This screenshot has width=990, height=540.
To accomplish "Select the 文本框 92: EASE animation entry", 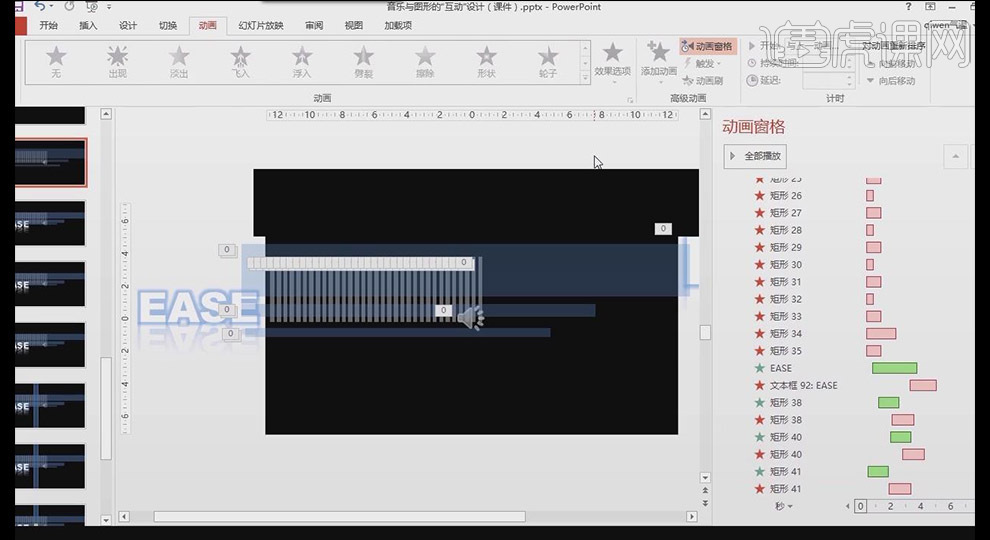I will point(803,385).
